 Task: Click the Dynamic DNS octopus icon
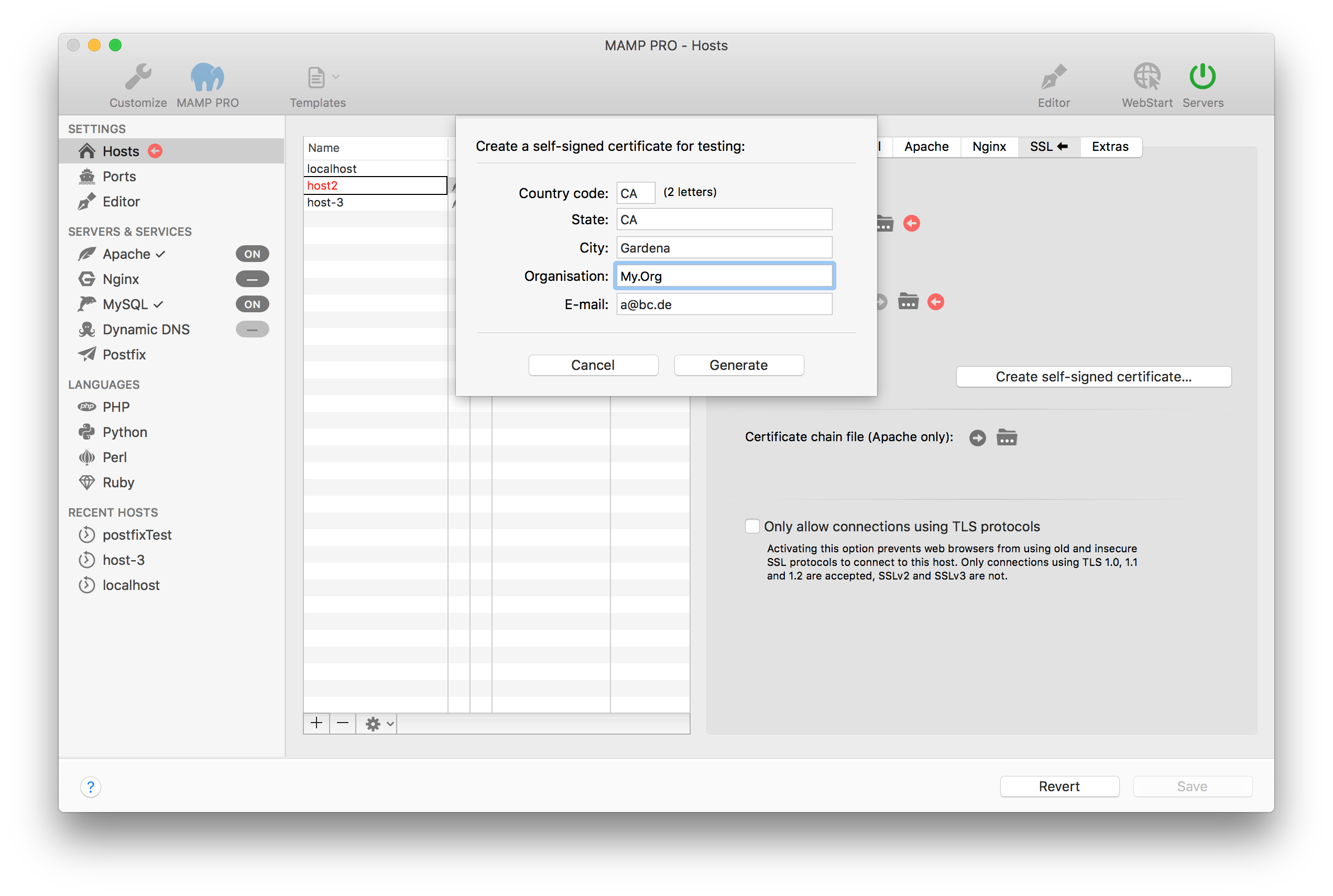point(87,329)
